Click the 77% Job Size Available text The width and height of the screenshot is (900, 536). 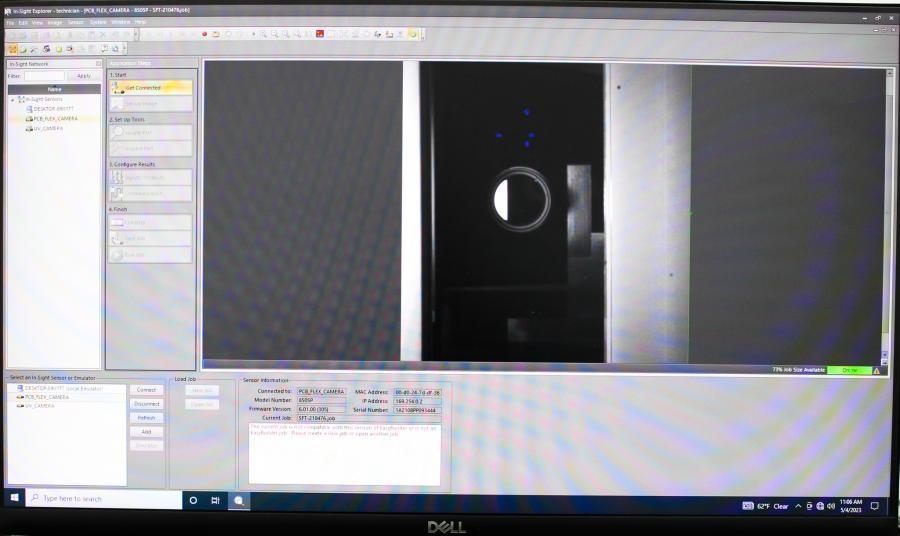(798, 370)
